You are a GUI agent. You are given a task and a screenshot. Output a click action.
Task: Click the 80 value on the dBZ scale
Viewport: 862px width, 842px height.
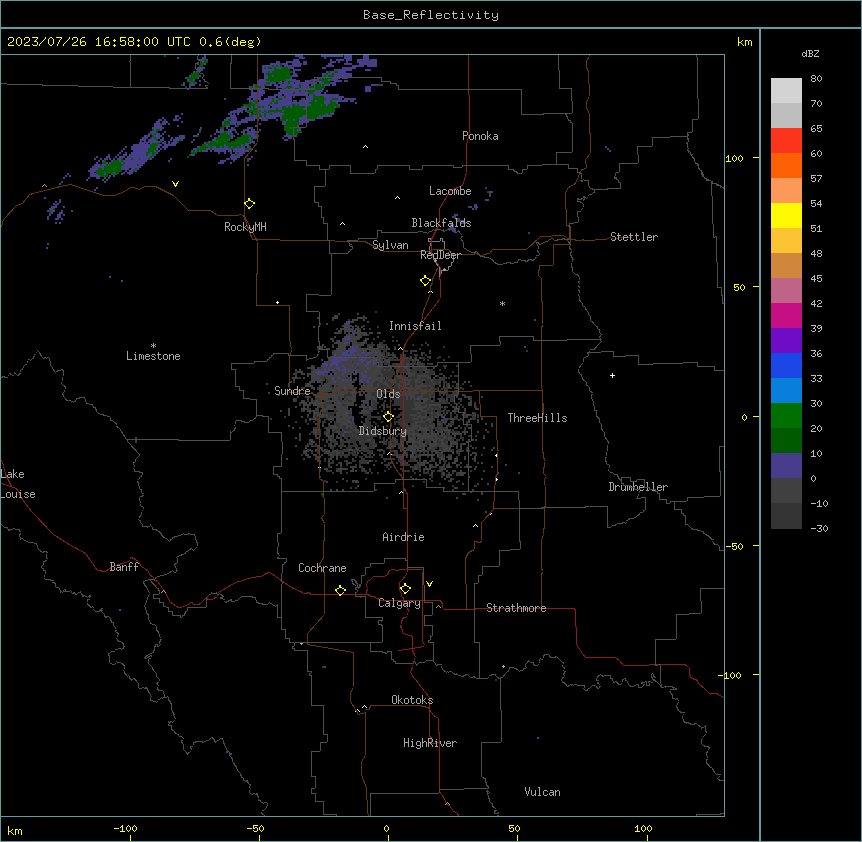coord(816,79)
